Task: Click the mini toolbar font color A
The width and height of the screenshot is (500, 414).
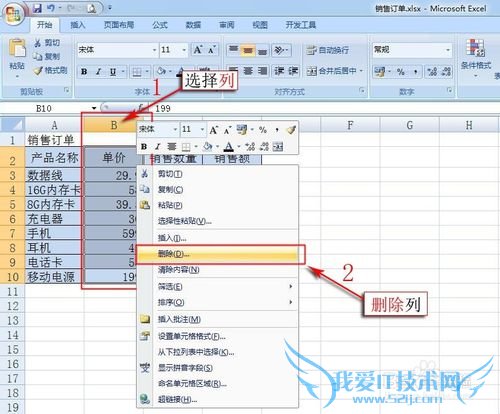Action: pyautogui.click(x=229, y=146)
